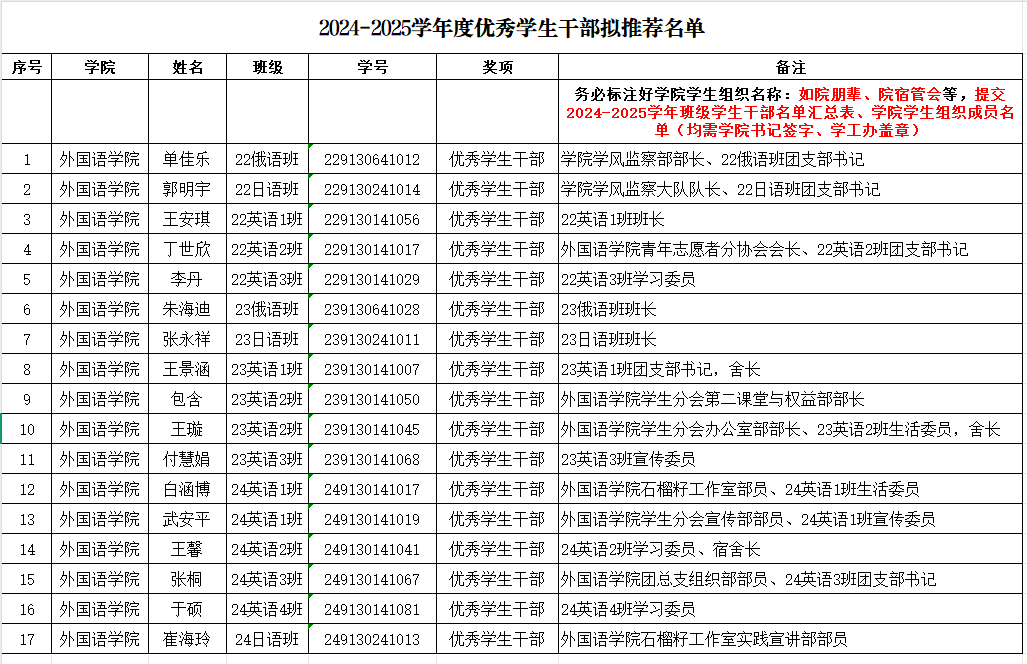
Task: Select the 姓名 column header cell
Action: tap(187, 67)
